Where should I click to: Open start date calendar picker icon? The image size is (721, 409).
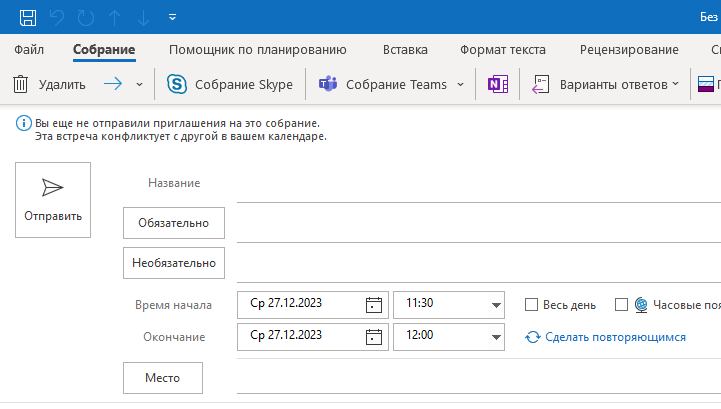pos(373,305)
